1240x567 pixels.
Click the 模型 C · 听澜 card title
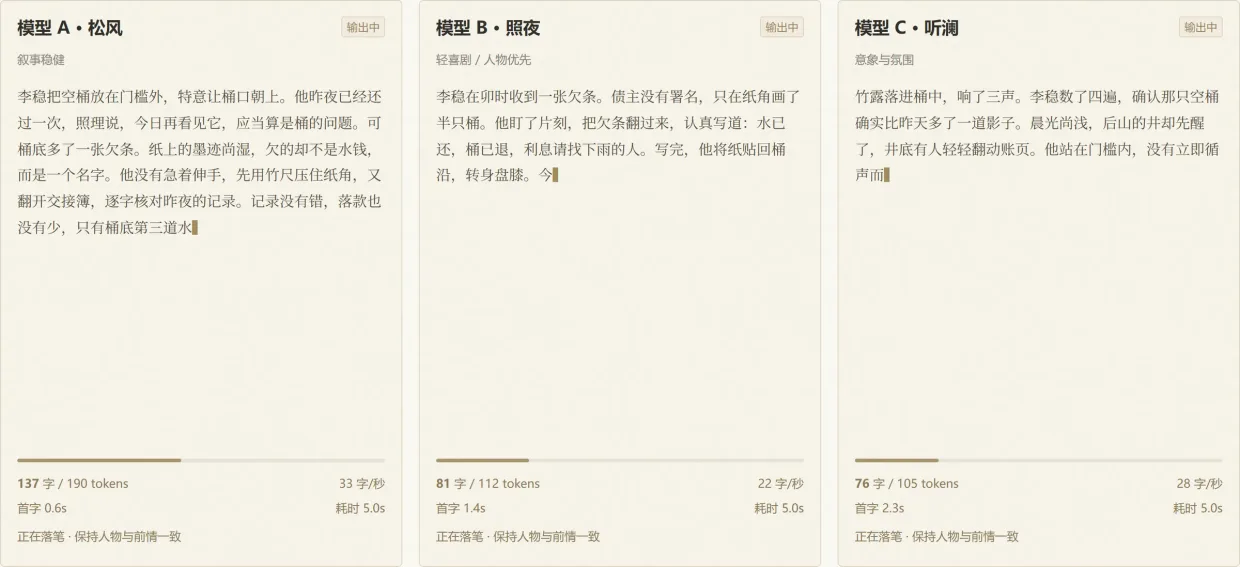point(907,28)
